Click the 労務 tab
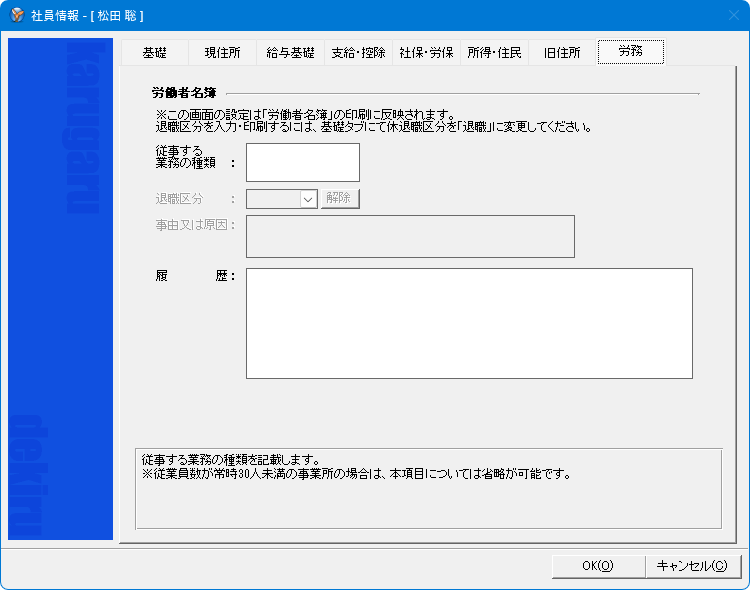 [x=630, y=52]
